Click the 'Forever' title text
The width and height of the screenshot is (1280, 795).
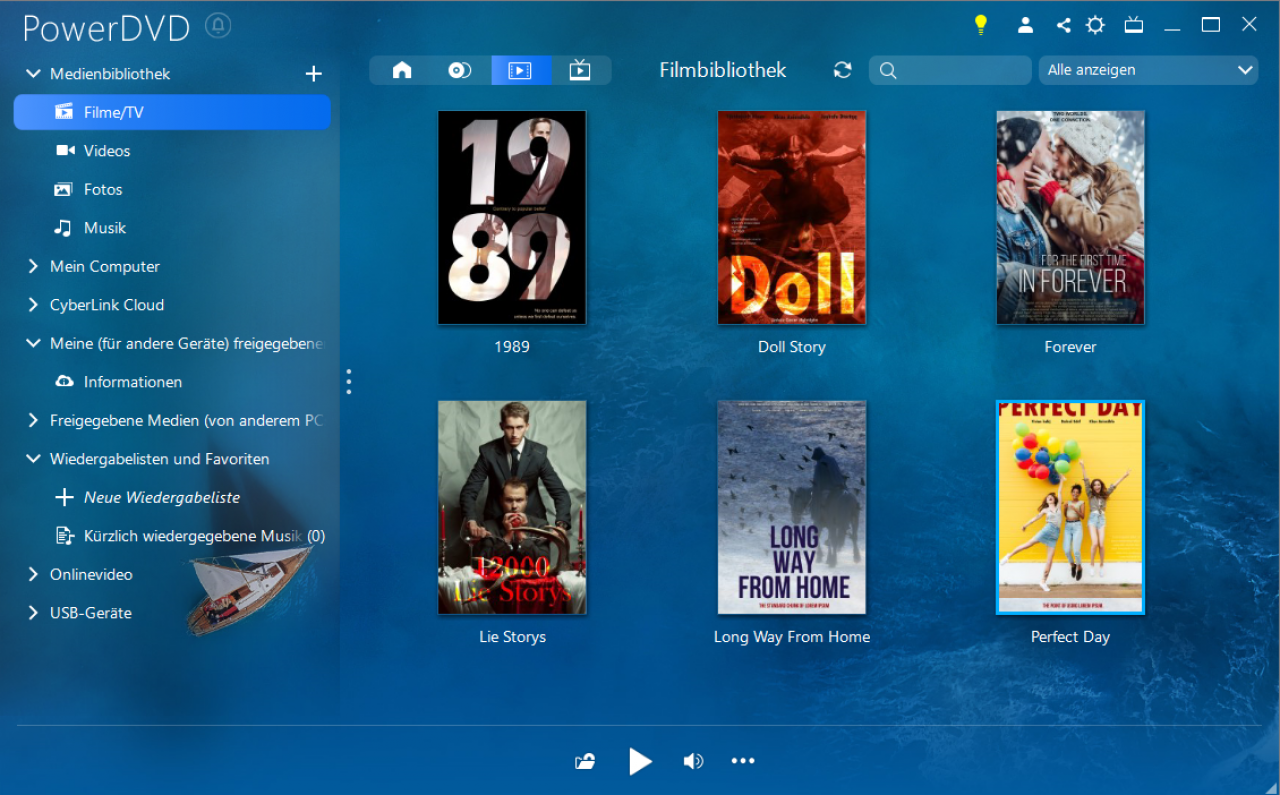point(1070,347)
